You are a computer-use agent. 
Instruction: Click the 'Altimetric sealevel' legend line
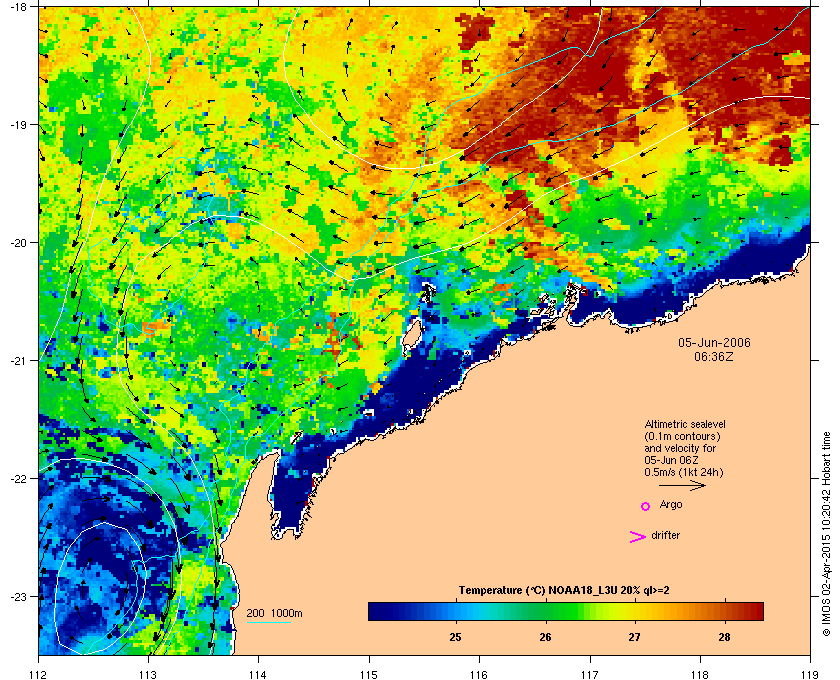point(685,424)
